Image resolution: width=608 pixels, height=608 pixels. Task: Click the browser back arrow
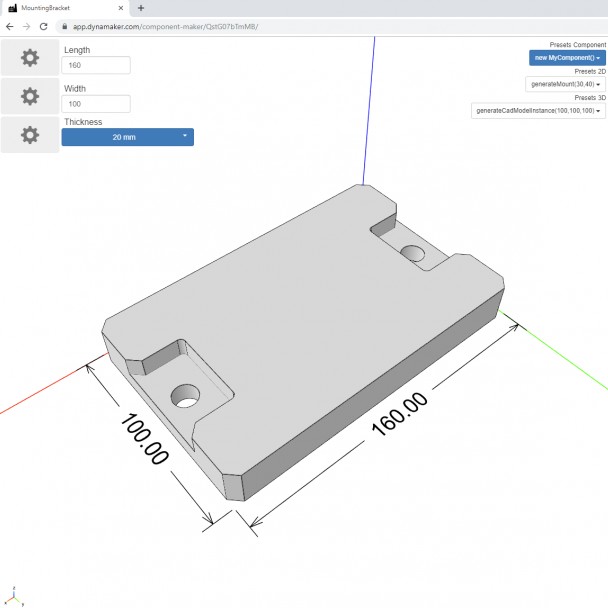10,26
